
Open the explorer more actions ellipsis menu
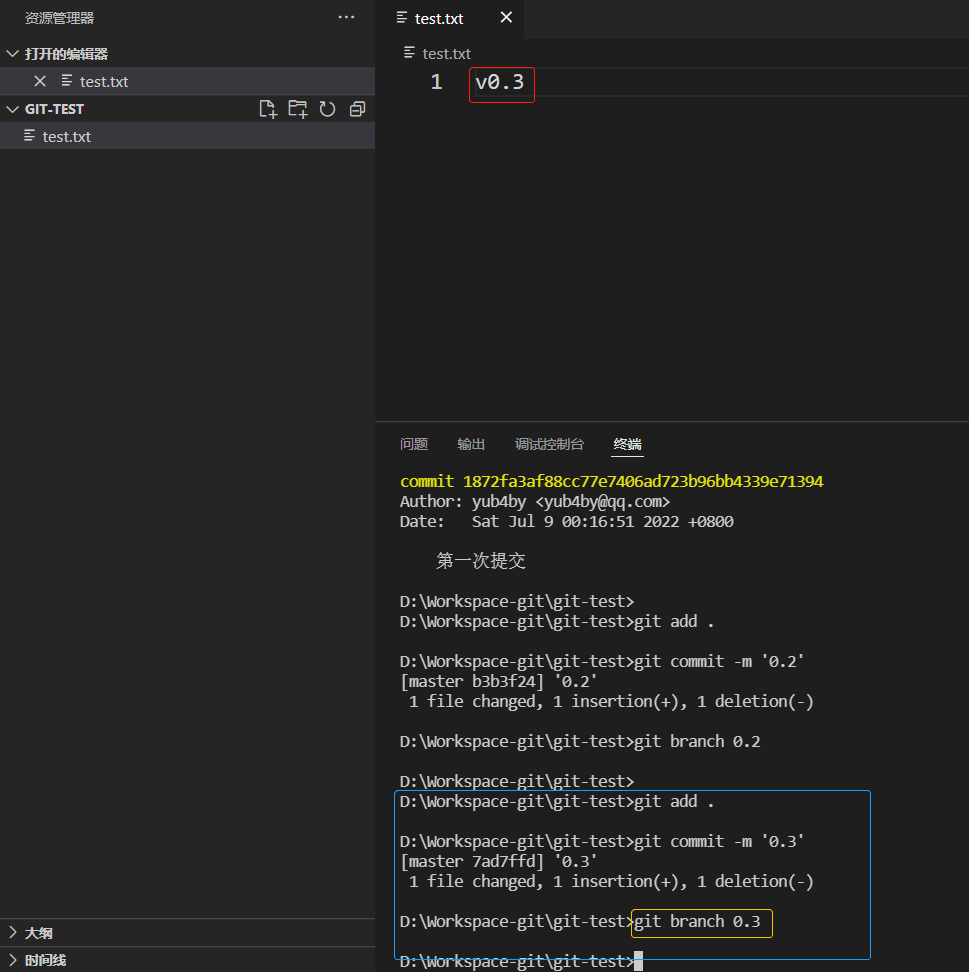pyautogui.click(x=346, y=17)
